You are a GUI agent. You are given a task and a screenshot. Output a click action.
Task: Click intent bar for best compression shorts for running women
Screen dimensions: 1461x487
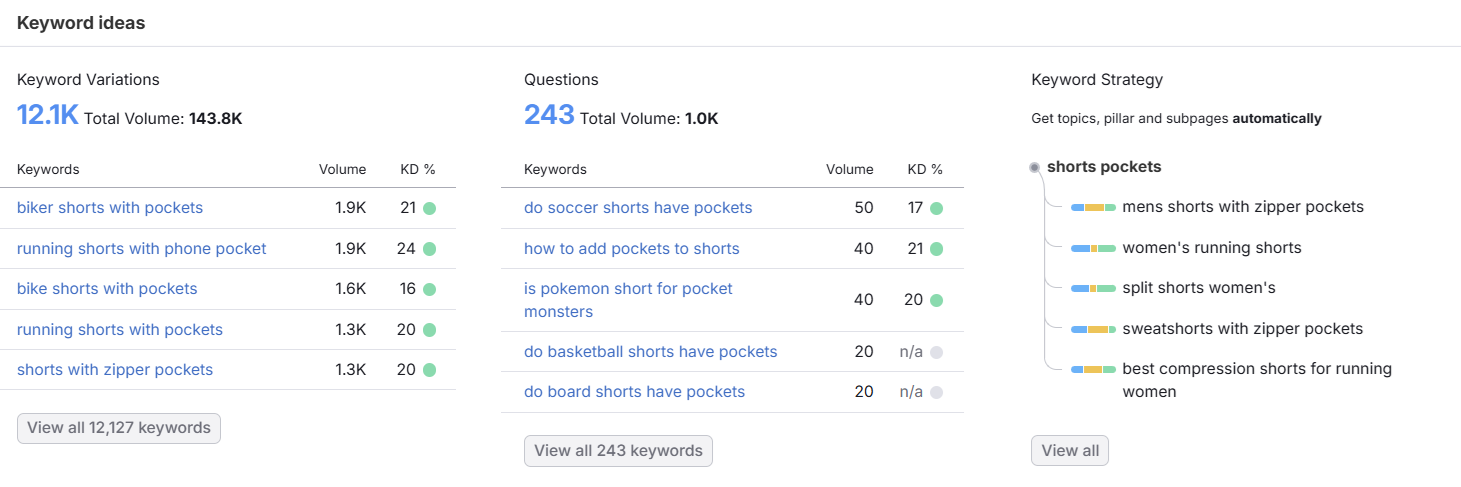[1093, 369]
